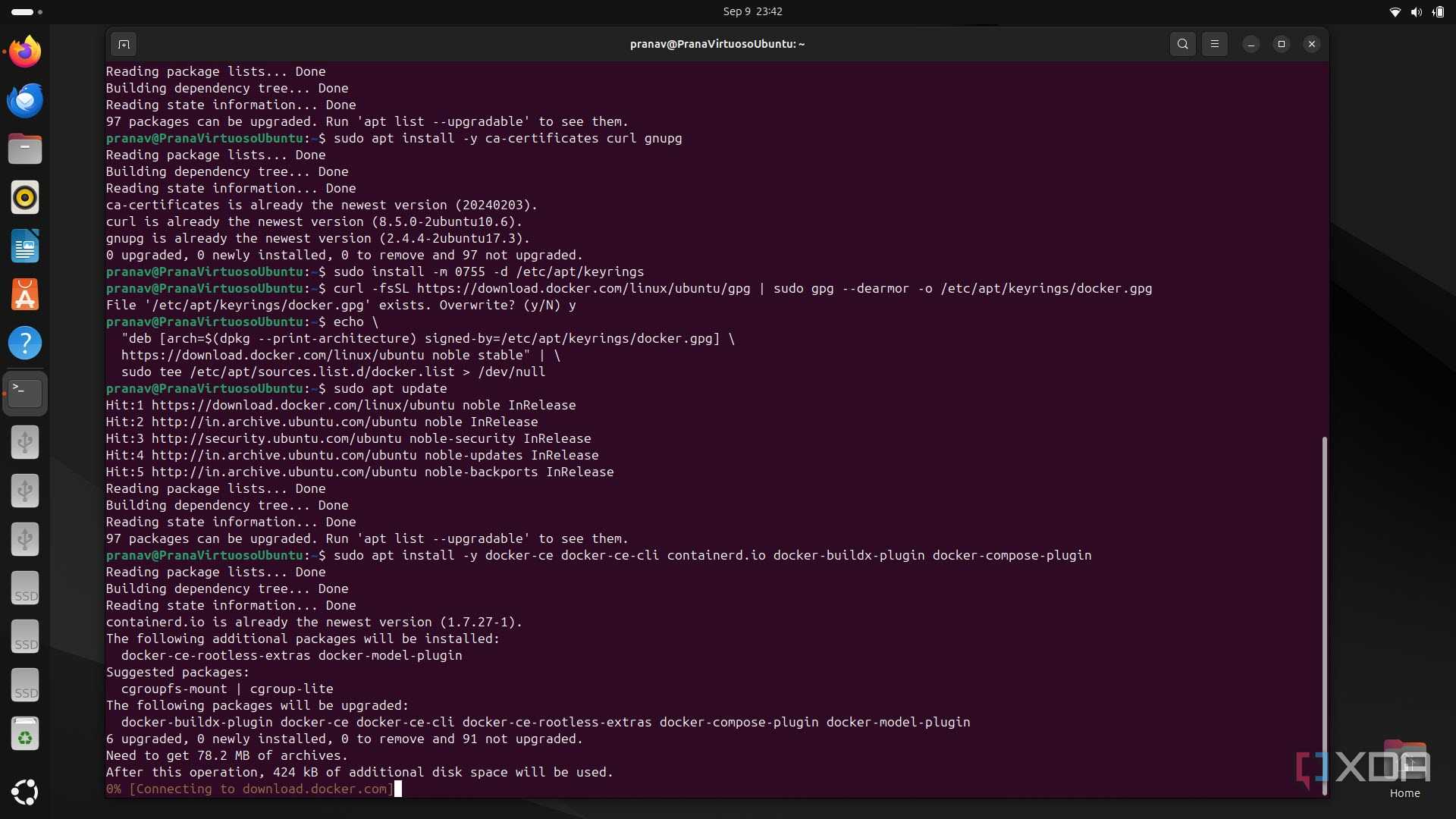Launch Rhythmbox music player
Screen dimensions: 1456x819
coord(25,197)
